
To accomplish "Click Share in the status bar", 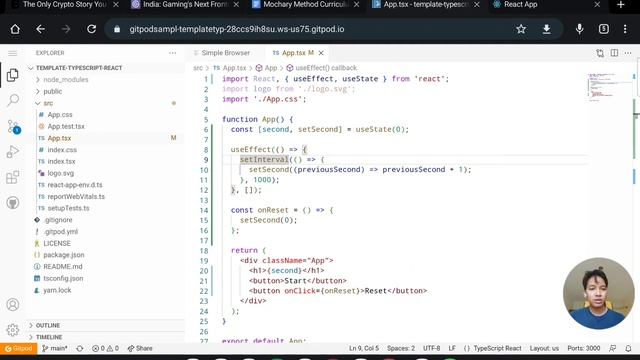I will (x=140, y=349).
